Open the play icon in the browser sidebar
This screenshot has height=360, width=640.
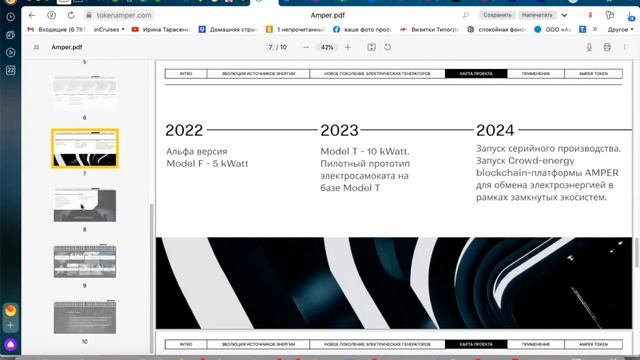tap(11, 53)
